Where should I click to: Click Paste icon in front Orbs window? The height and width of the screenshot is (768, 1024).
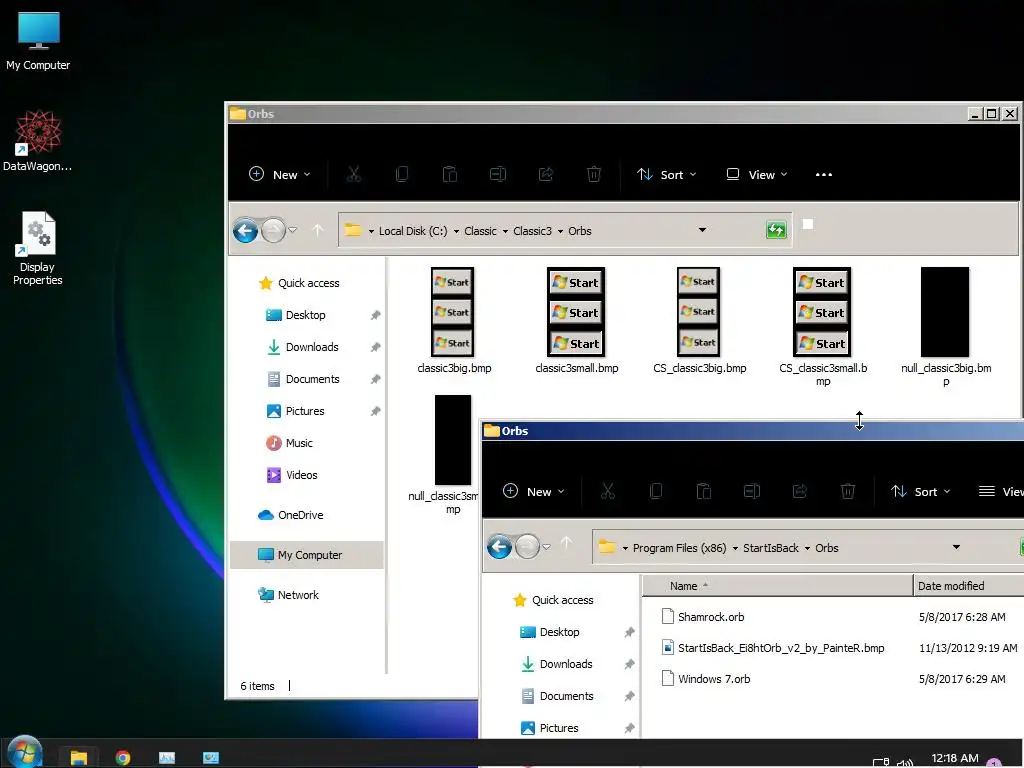point(703,491)
